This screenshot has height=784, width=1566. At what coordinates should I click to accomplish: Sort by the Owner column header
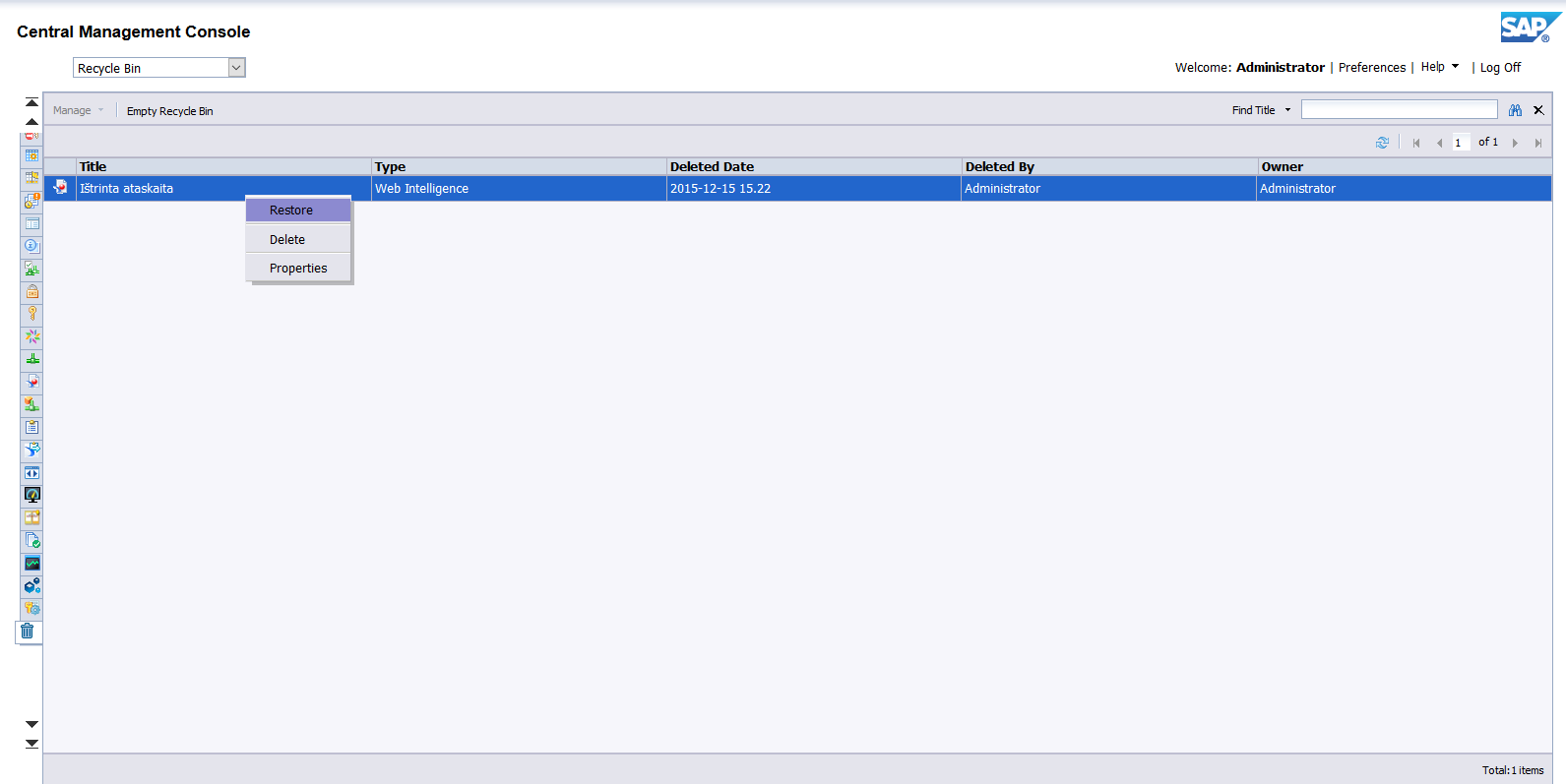(x=1405, y=166)
